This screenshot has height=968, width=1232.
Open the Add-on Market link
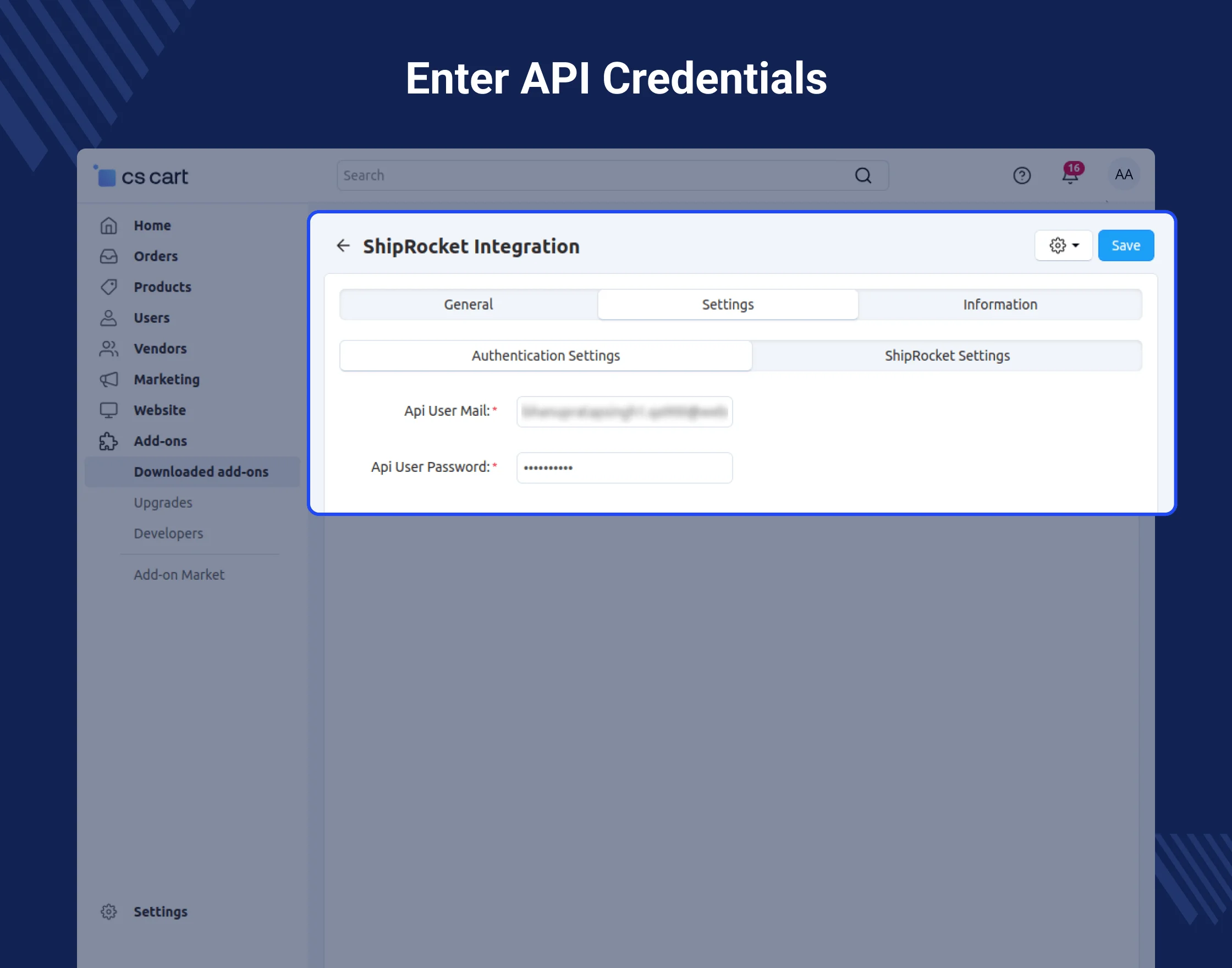point(179,575)
